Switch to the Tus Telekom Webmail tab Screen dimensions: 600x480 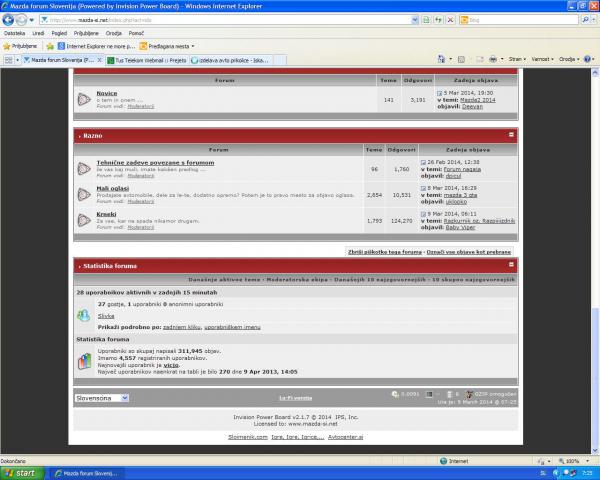[150, 60]
